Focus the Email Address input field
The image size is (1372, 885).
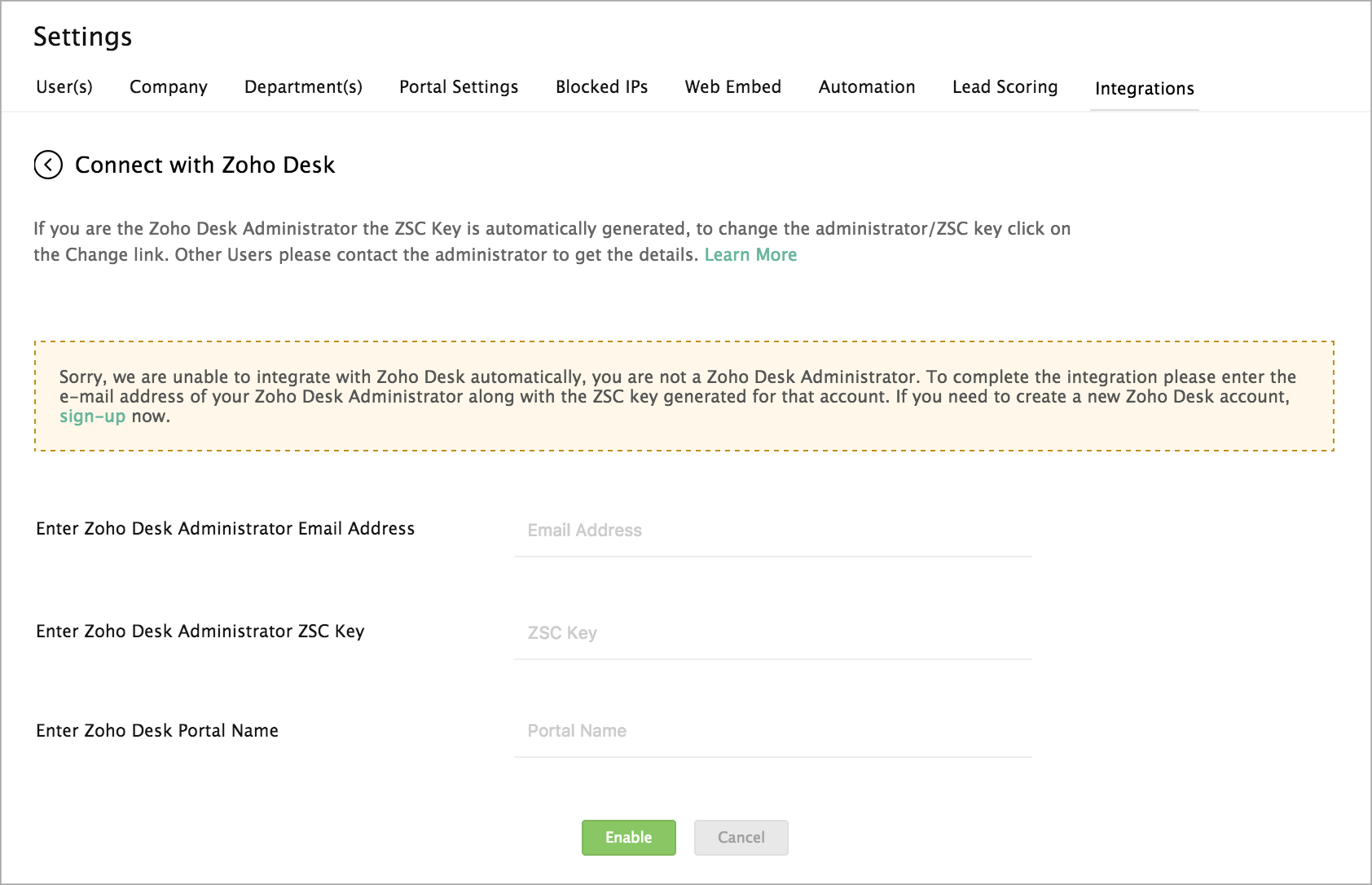pos(772,531)
